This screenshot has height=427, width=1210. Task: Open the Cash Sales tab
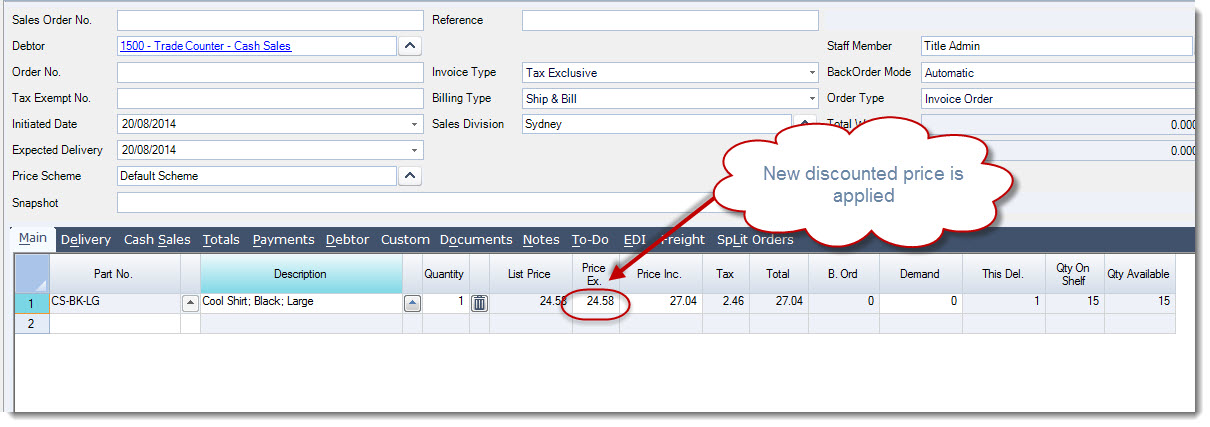pos(157,240)
